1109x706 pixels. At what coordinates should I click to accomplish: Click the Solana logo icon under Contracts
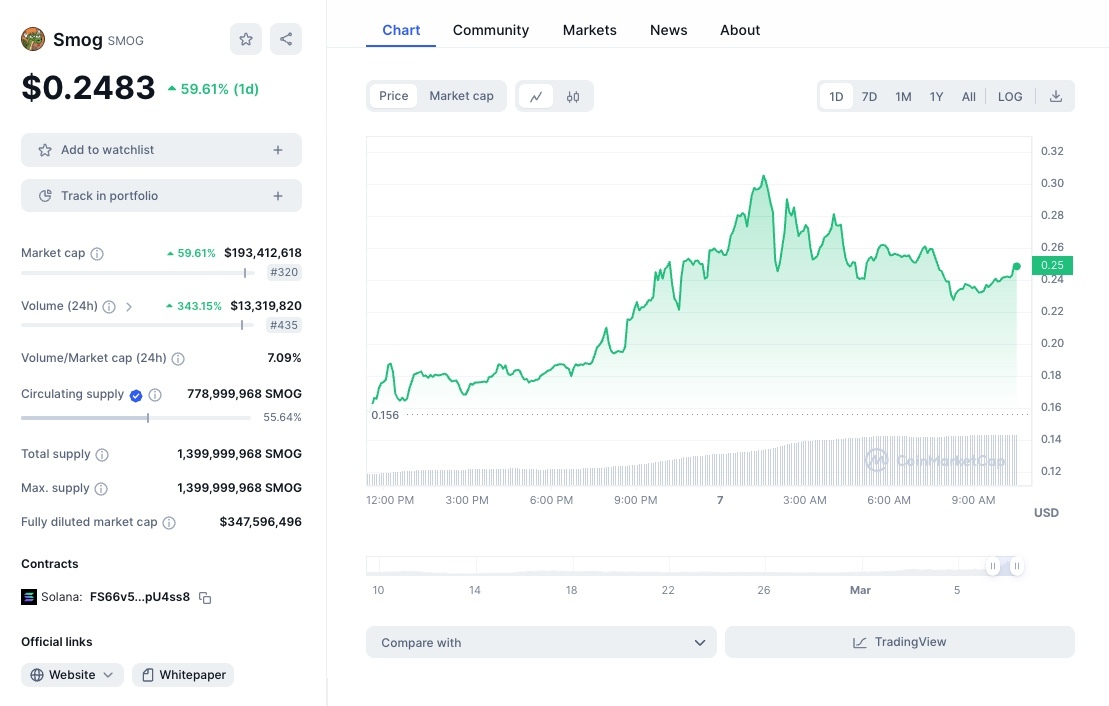[29, 597]
